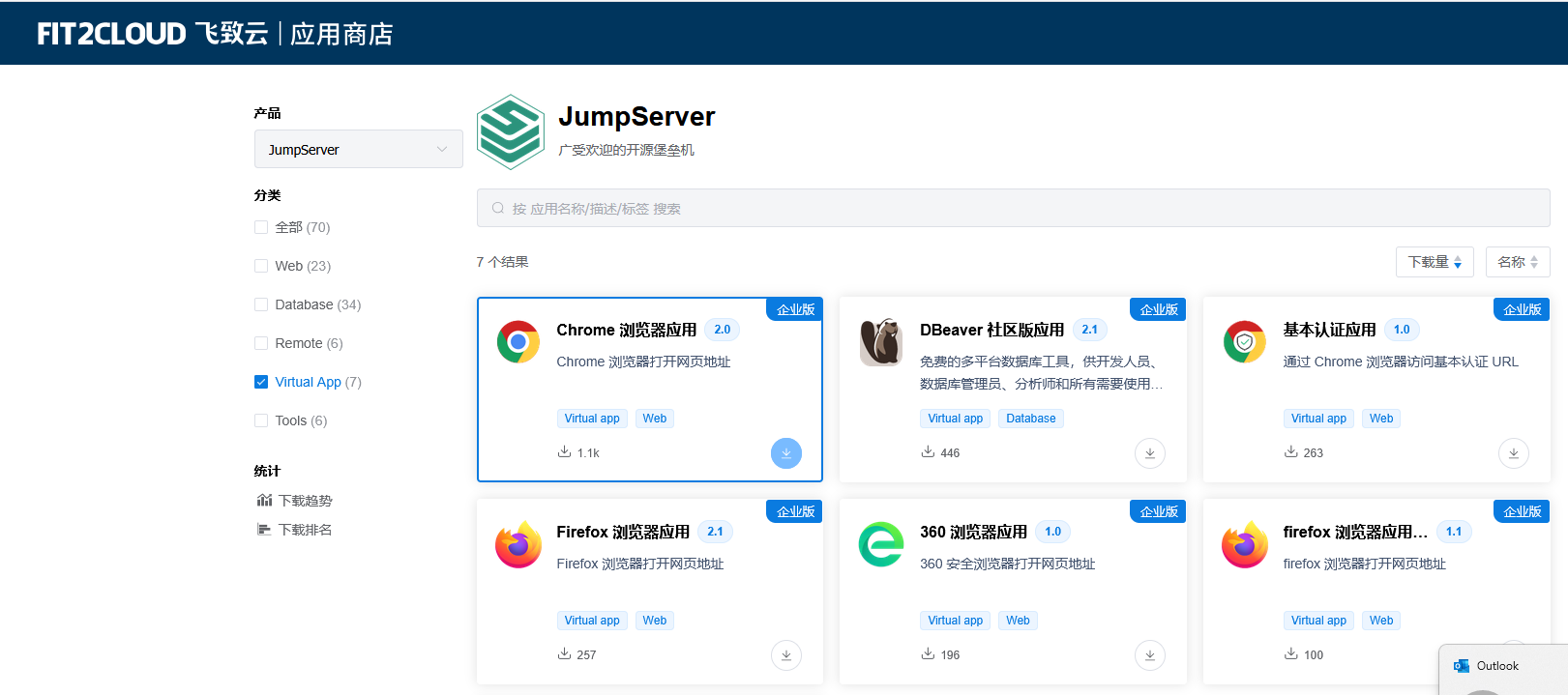Click the 360 browser logo icon

point(881,544)
